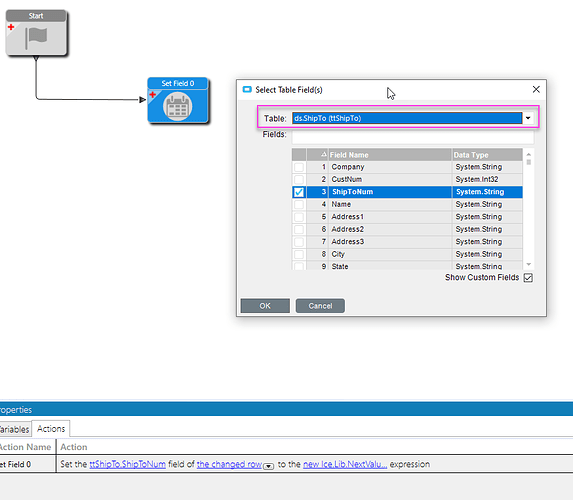
Task: Click the red plus on Start node
Action: [11, 27]
